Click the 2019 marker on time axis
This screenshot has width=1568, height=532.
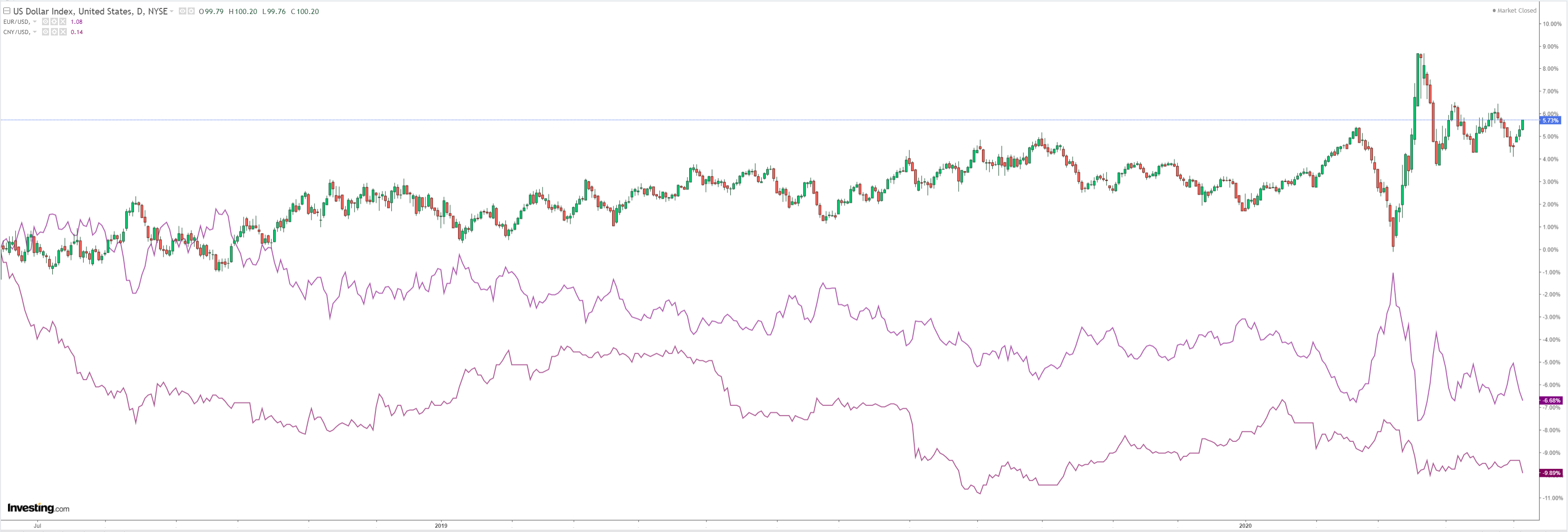pyautogui.click(x=441, y=525)
